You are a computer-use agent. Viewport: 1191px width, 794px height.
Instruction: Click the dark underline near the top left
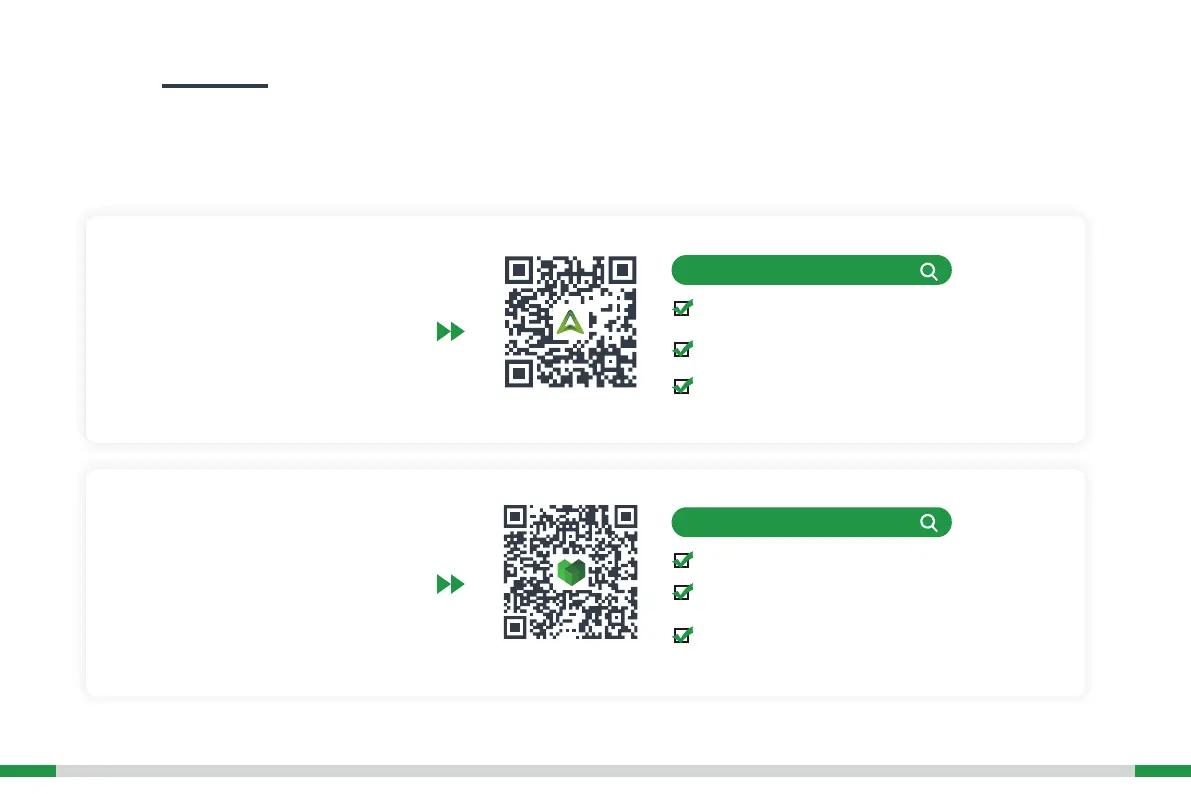point(215,86)
